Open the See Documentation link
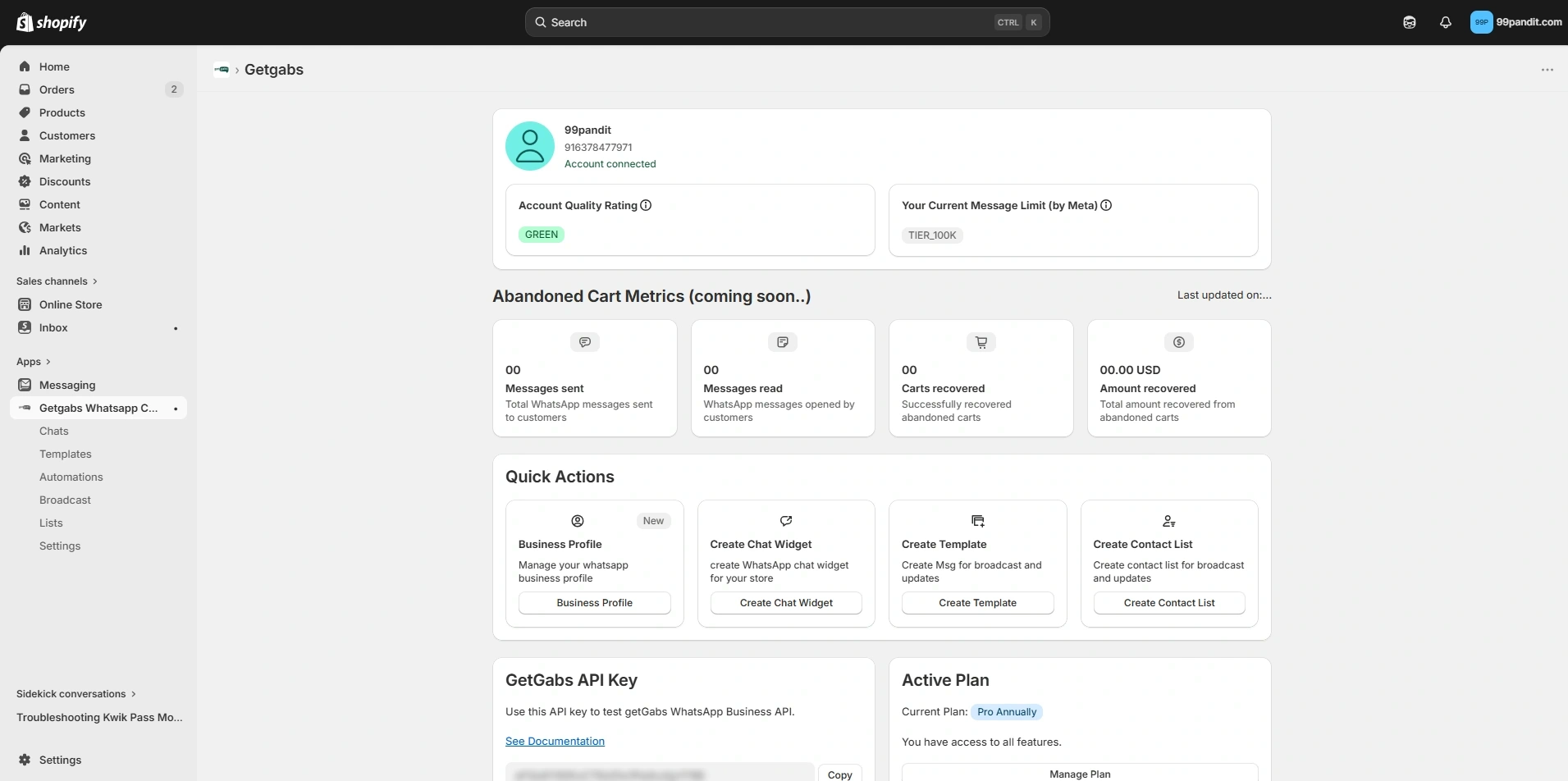 [x=555, y=740]
